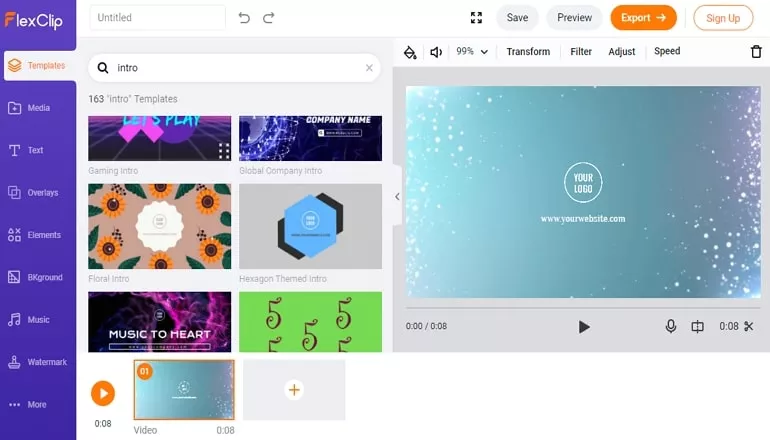The image size is (770, 440).
Task: Click the dots icon on Gaming Intro
Action: click(x=224, y=151)
